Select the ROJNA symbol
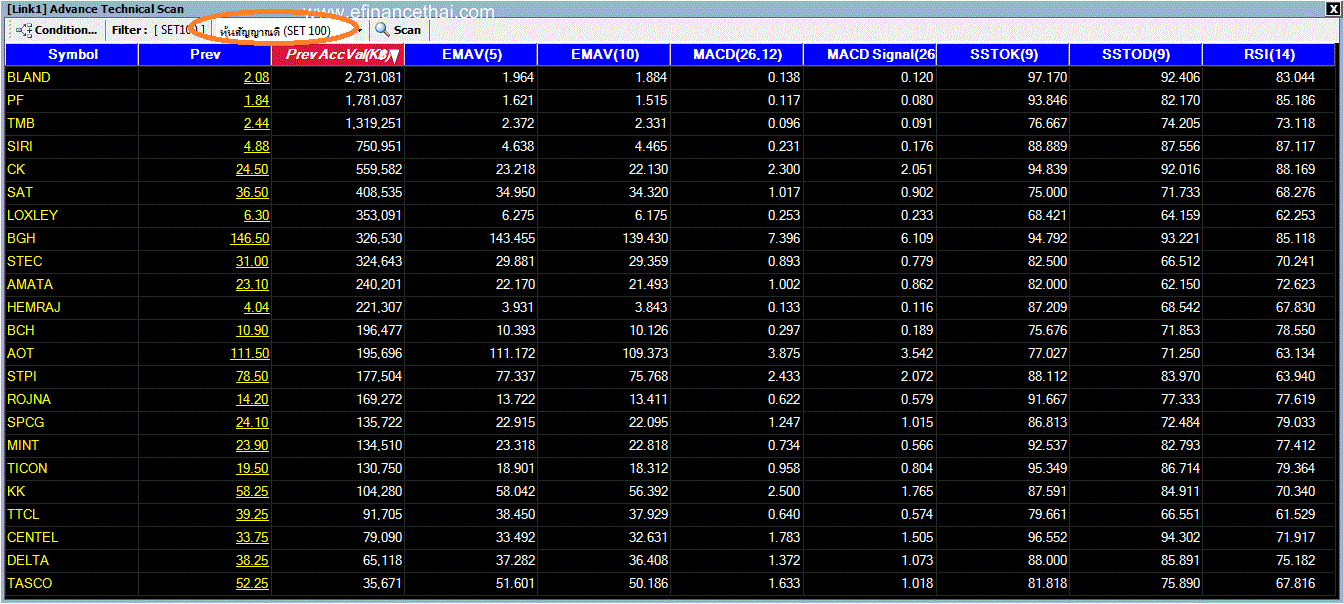This screenshot has width=1344, height=604. point(28,399)
